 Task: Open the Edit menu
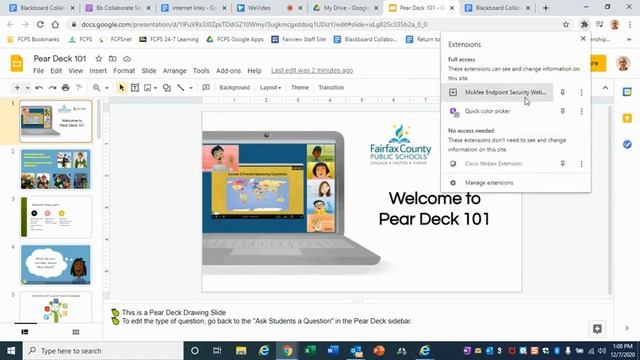click(56, 71)
